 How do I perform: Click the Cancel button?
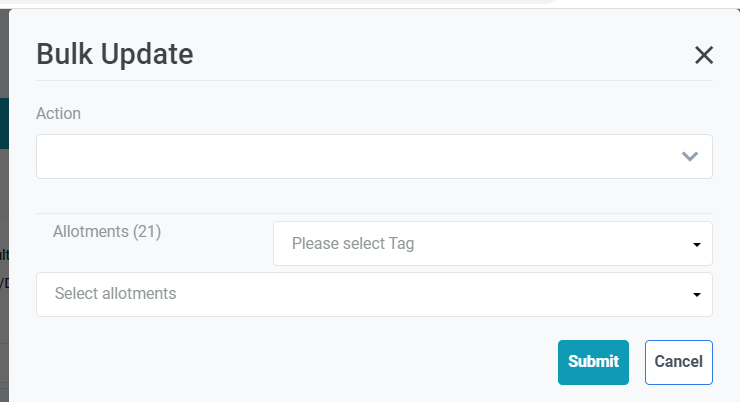click(x=679, y=362)
